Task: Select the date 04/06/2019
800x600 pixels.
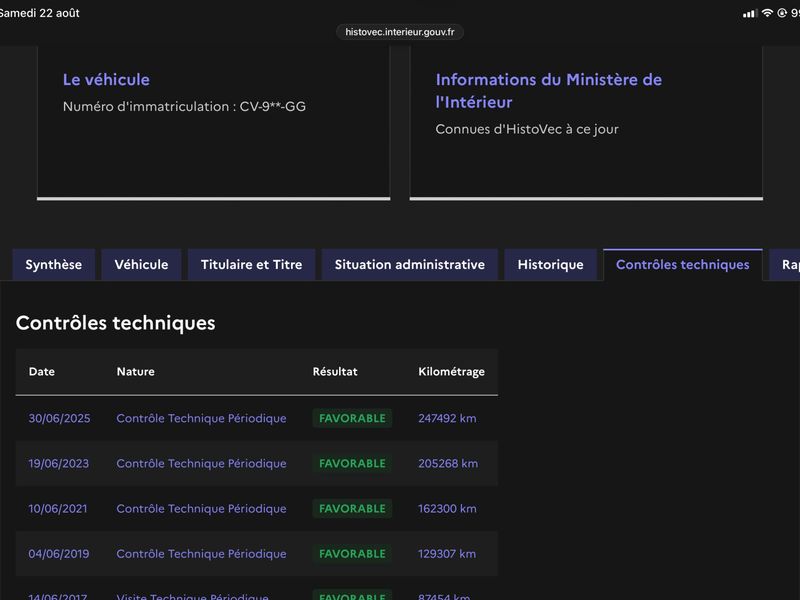Action: (59, 554)
